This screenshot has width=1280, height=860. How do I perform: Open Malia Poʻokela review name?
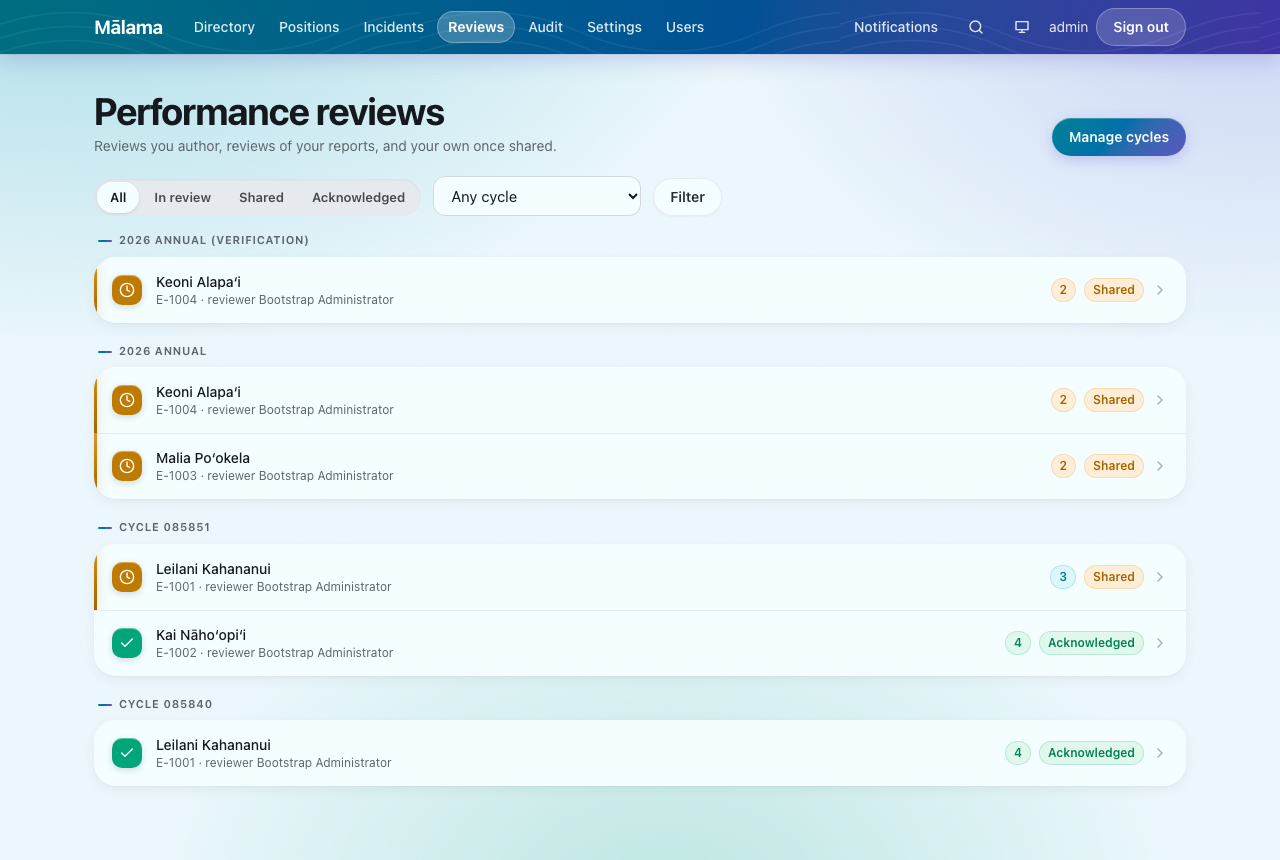pos(203,458)
